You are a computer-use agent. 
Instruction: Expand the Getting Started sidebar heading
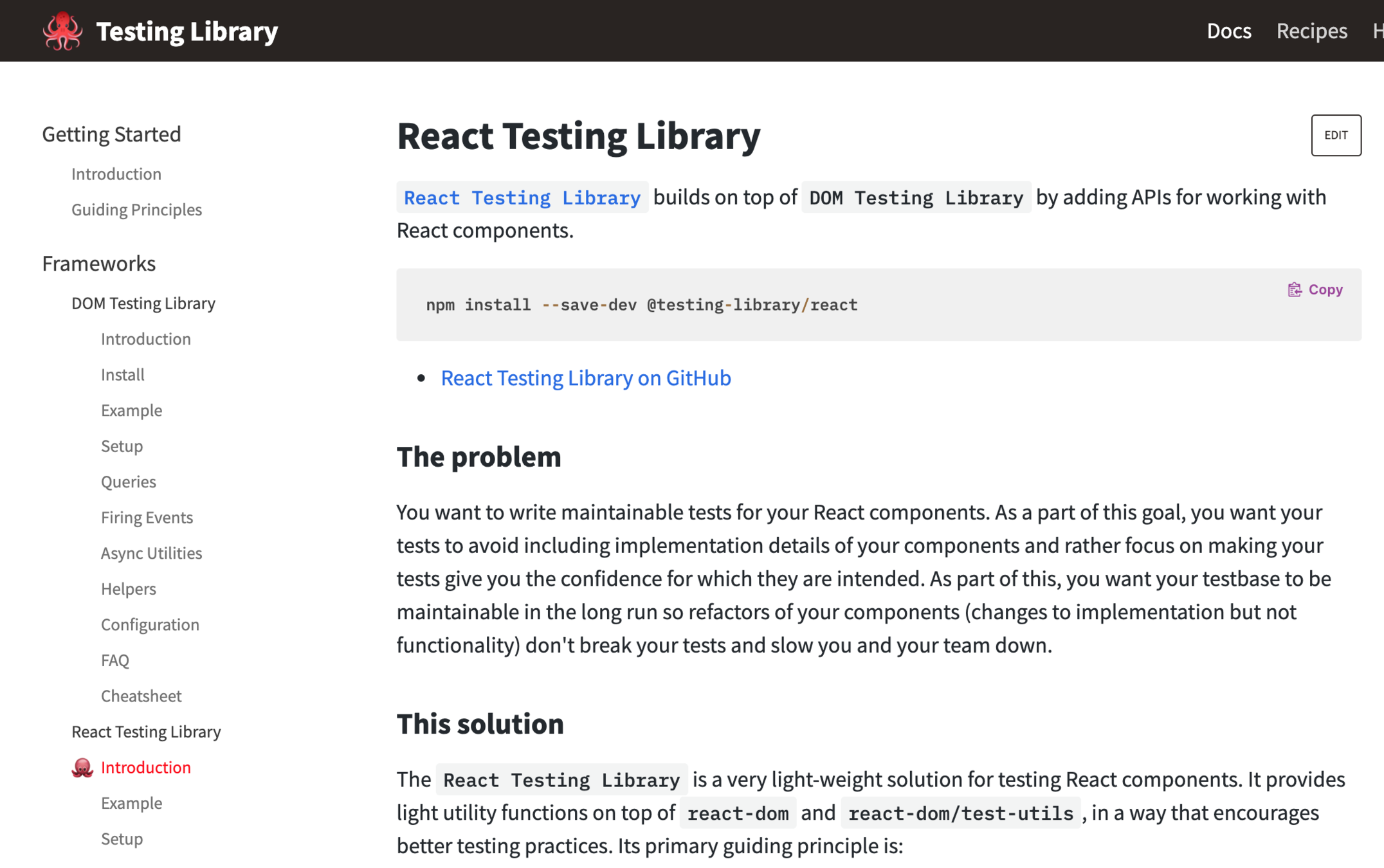111,134
